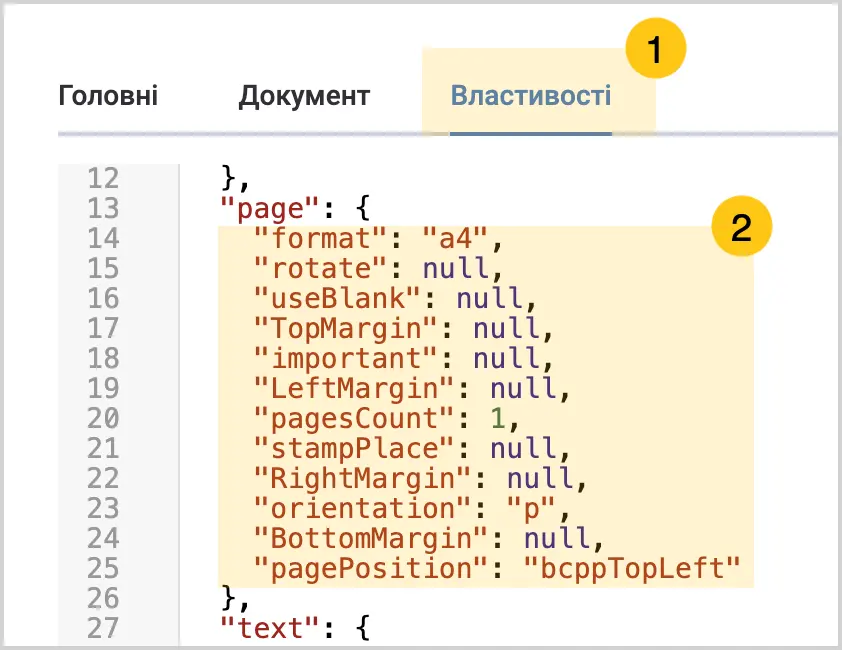Click the yellow annotation badge number 2
The width and height of the screenshot is (842, 650).
pyautogui.click(x=742, y=226)
